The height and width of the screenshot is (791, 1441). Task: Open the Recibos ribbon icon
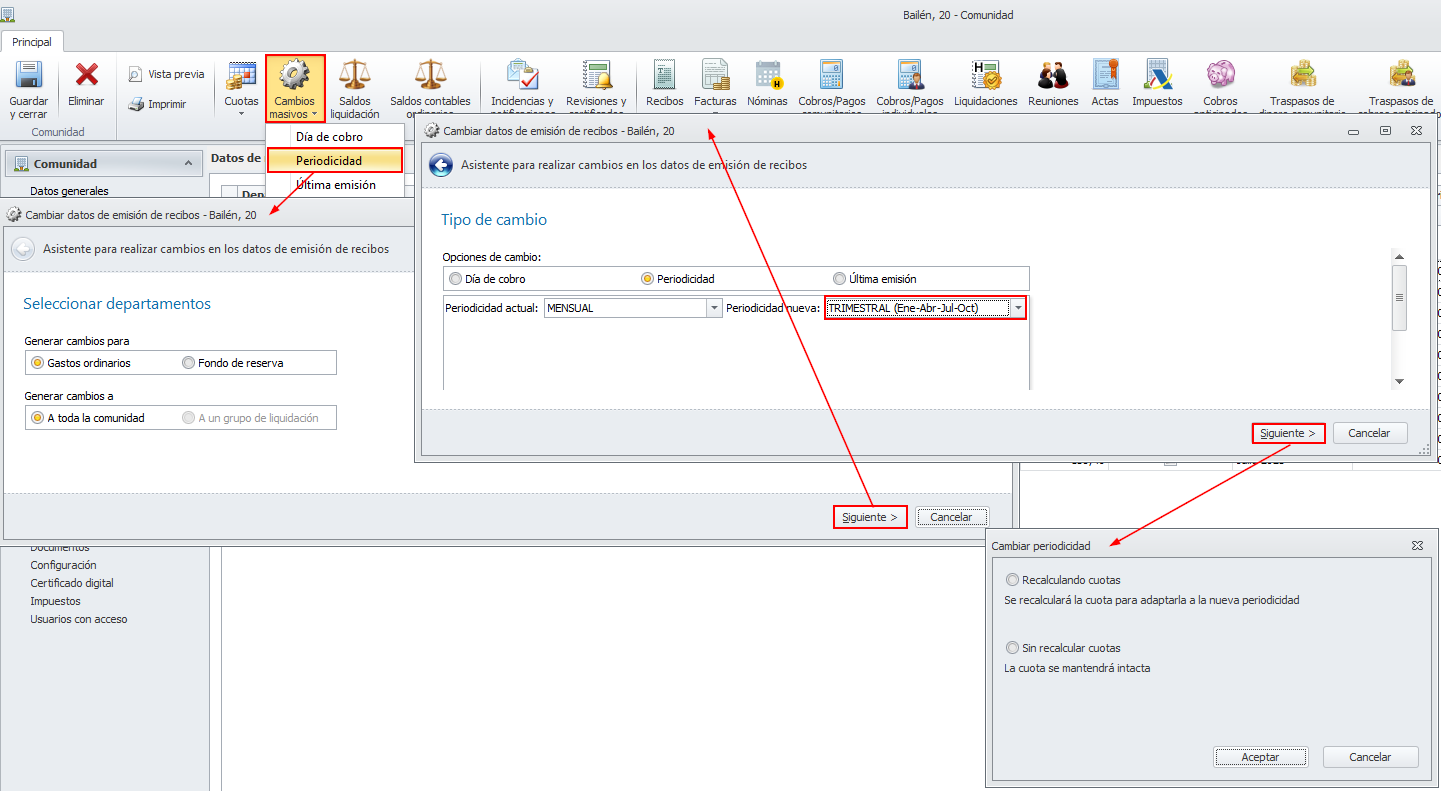coord(664,76)
